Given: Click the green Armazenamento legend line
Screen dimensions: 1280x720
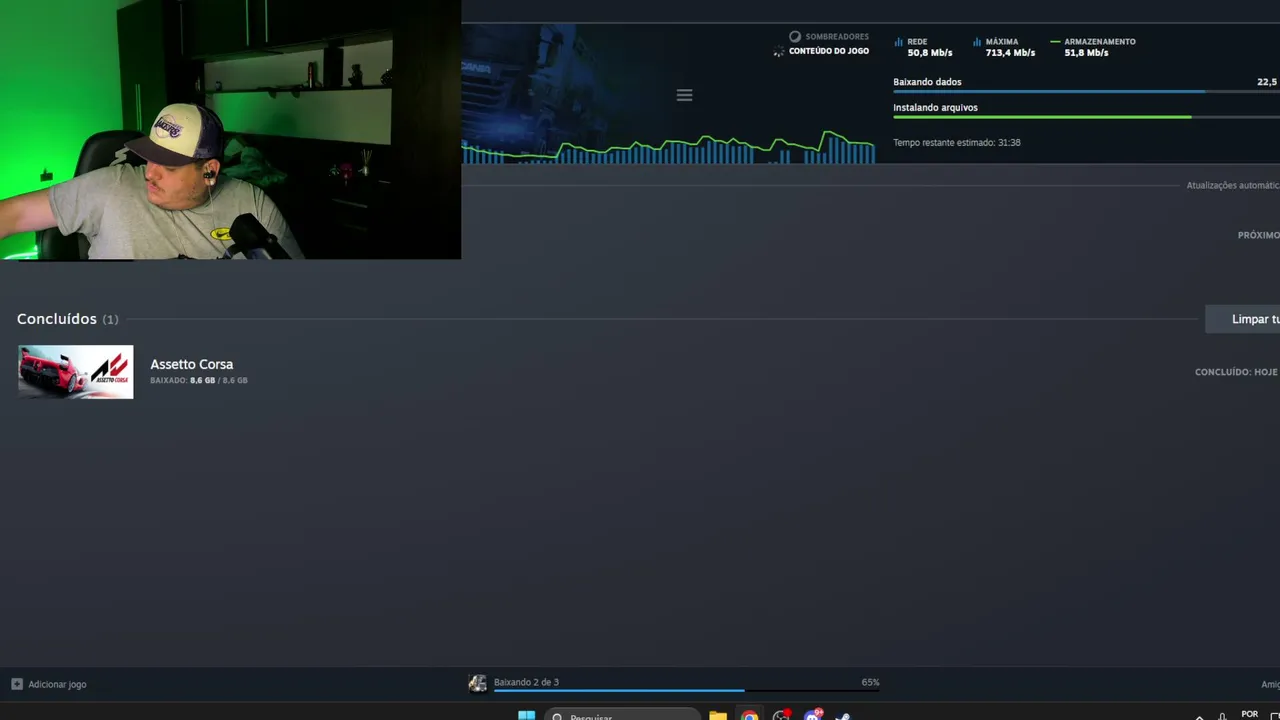Looking at the screenshot, I should click(1055, 42).
